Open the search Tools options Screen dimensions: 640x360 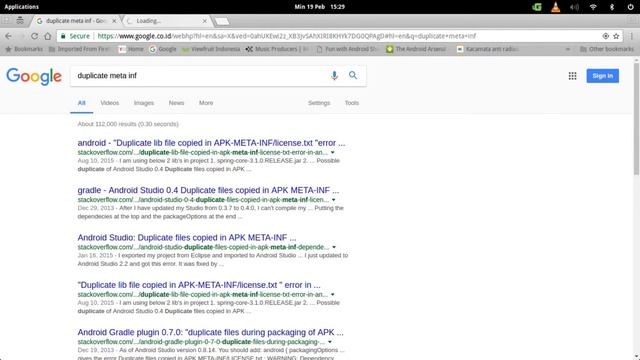[x=351, y=103]
